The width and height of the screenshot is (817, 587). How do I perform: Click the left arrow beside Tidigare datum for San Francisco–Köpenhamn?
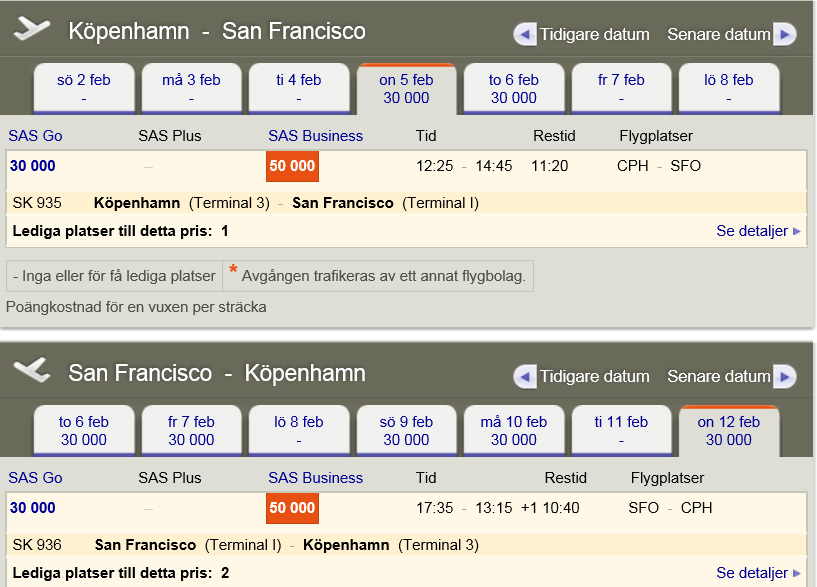point(525,377)
